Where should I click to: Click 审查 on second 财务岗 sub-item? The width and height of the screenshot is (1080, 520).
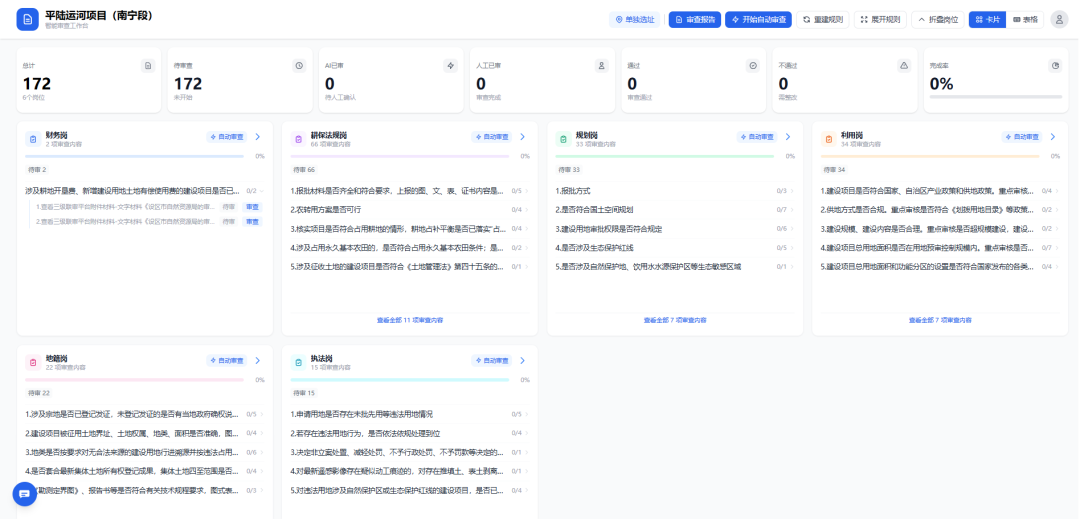pyautogui.click(x=253, y=222)
